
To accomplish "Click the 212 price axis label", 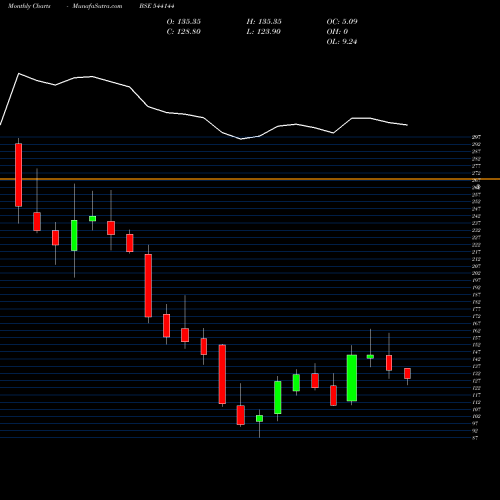I will coord(476,259).
